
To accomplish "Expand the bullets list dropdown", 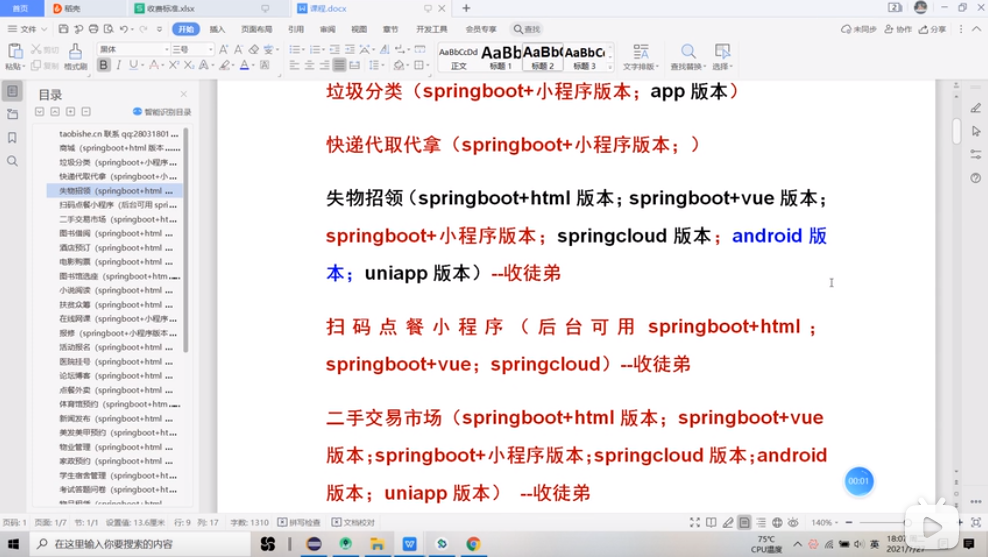I will [x=304, y=50].
